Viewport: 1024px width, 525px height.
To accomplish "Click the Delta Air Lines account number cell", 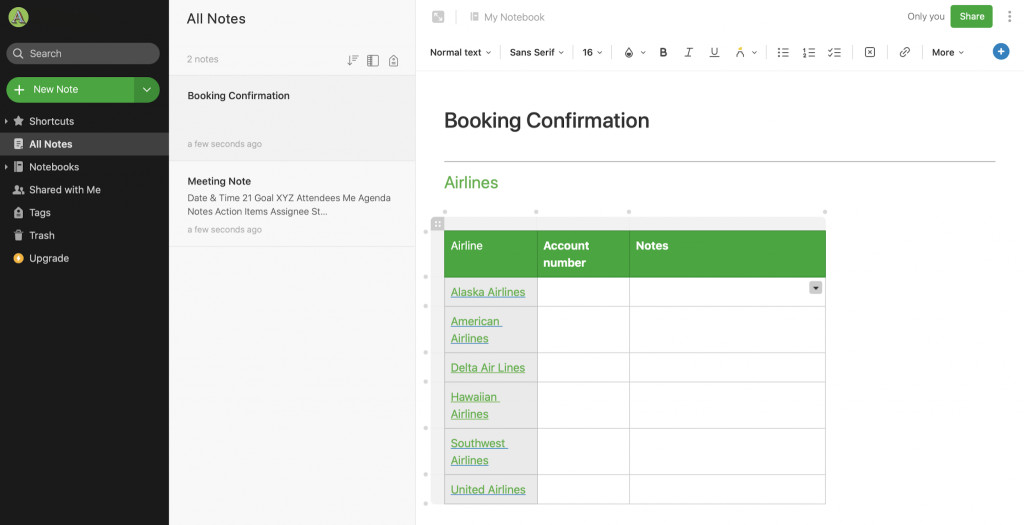I will coord(583,368).
